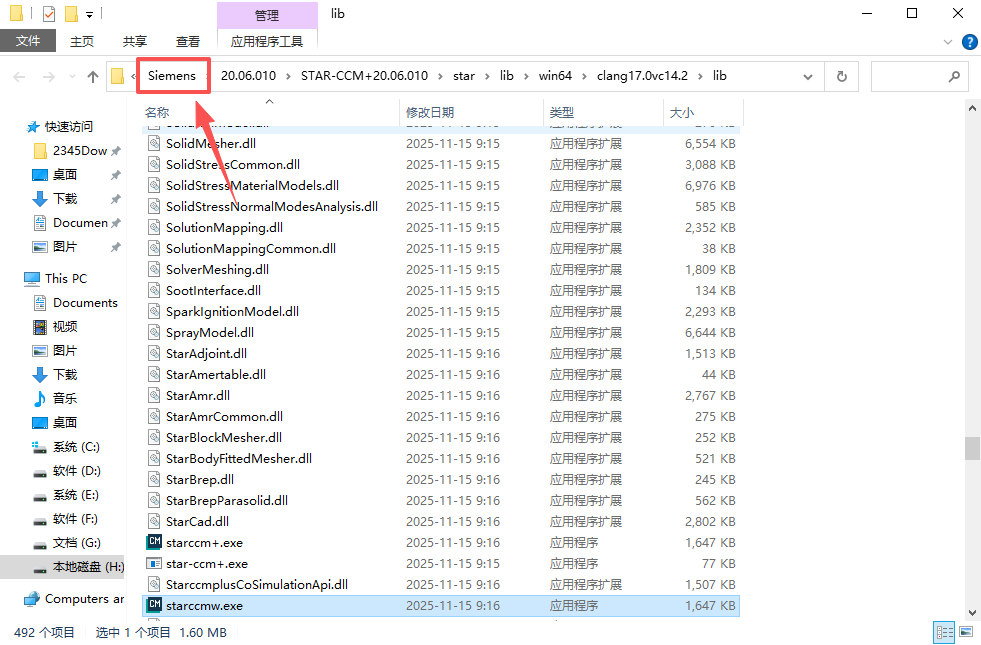The height and width of the screenshot is (645, 981).
Task: Click the starccm+.exe file icon
Action: coord(154,542)
